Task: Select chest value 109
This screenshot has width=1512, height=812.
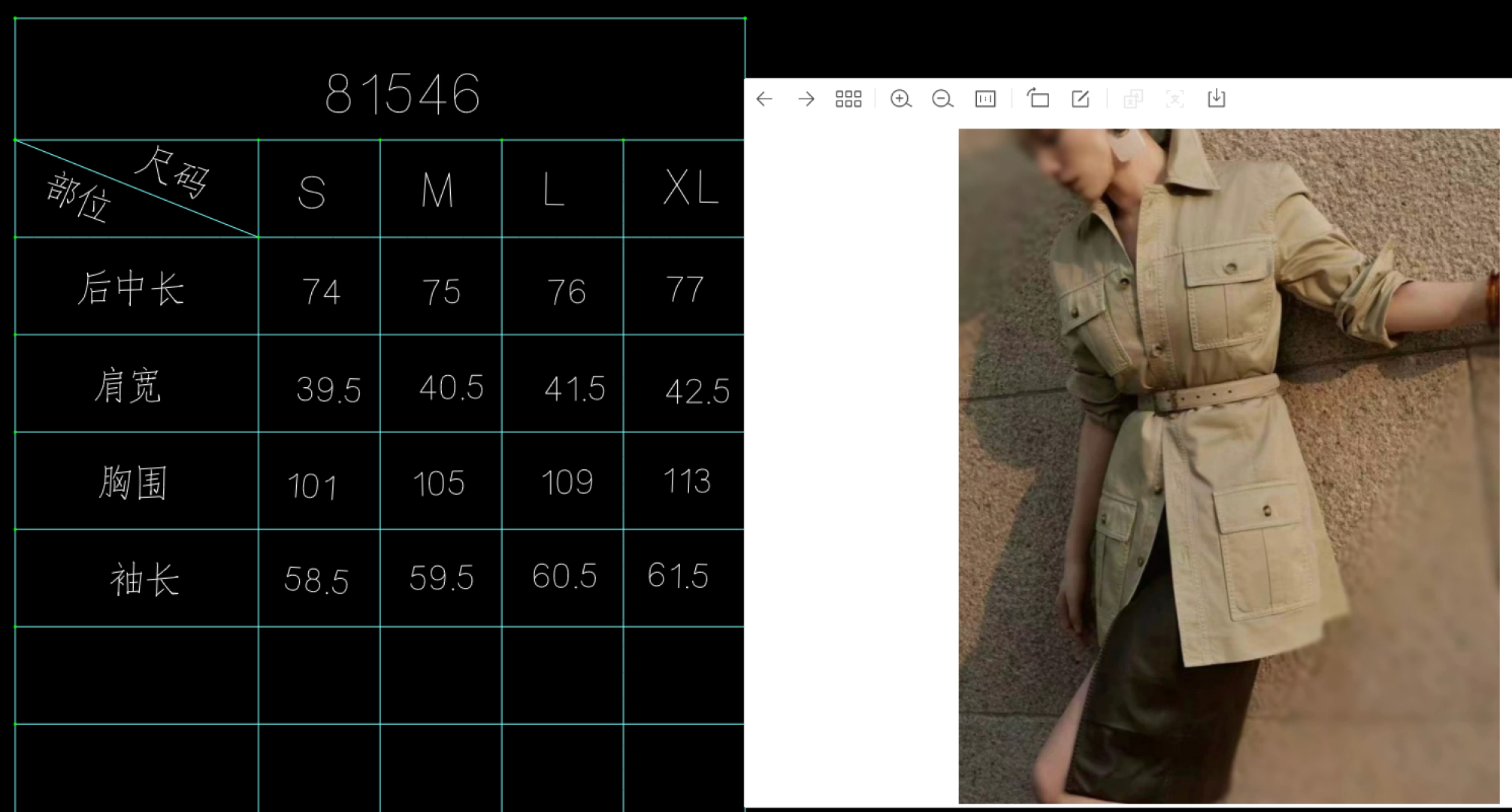Action: [x=567, y=483]
